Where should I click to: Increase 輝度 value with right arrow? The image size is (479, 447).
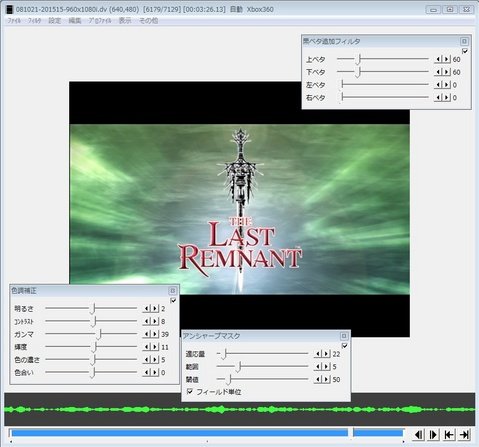pyautogui.click(x=155, y=347)
